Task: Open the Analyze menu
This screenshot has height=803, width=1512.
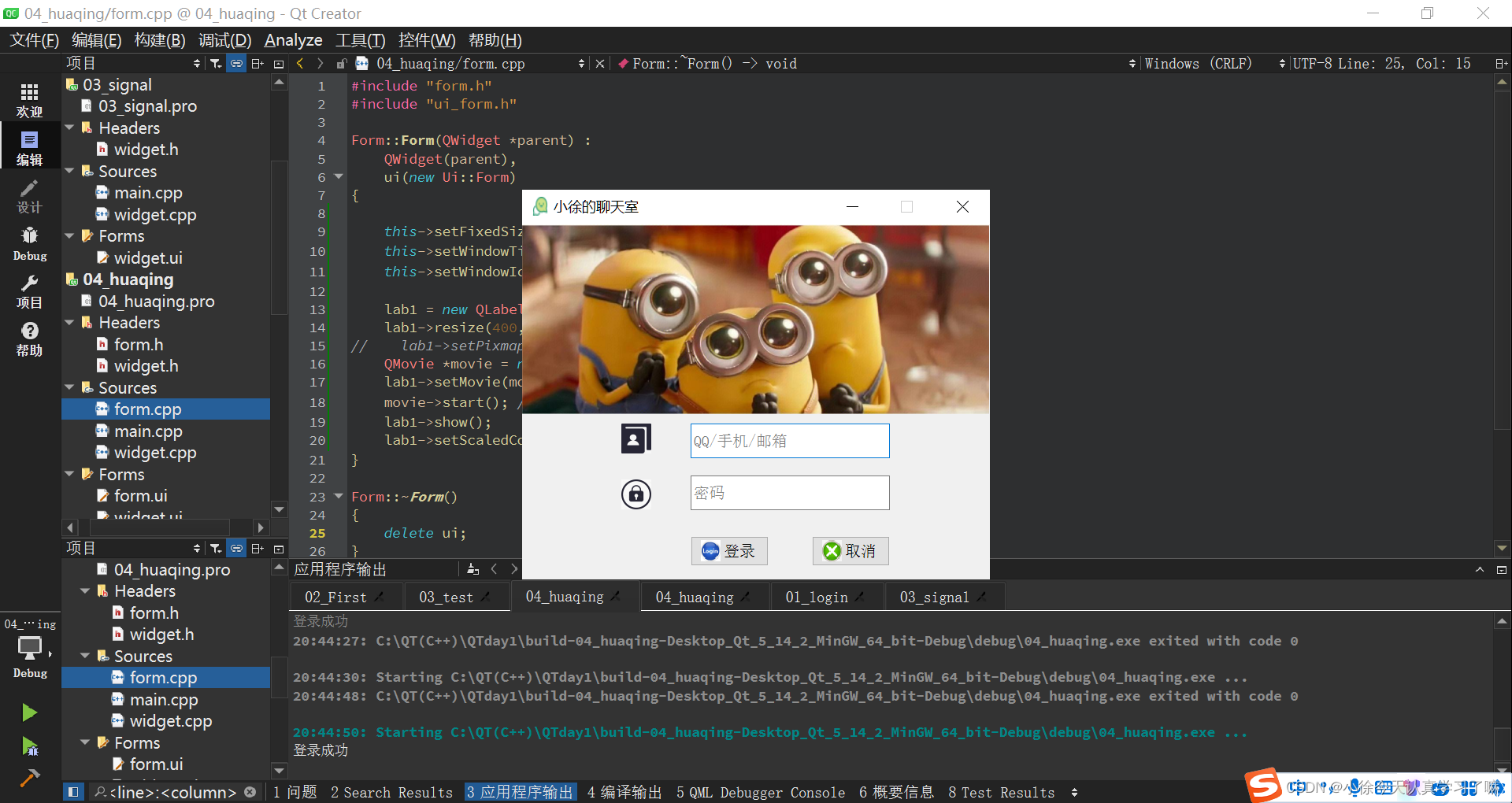Action: tap(293, 40)
